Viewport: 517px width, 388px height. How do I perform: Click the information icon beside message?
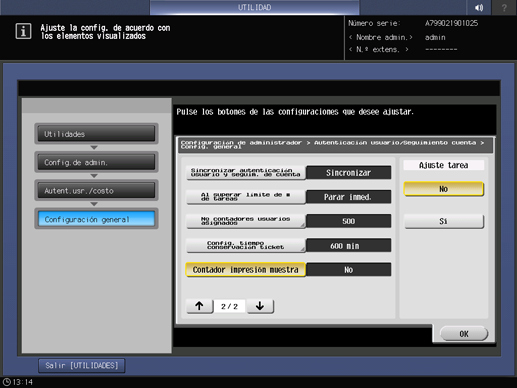(x=23, y=31)
